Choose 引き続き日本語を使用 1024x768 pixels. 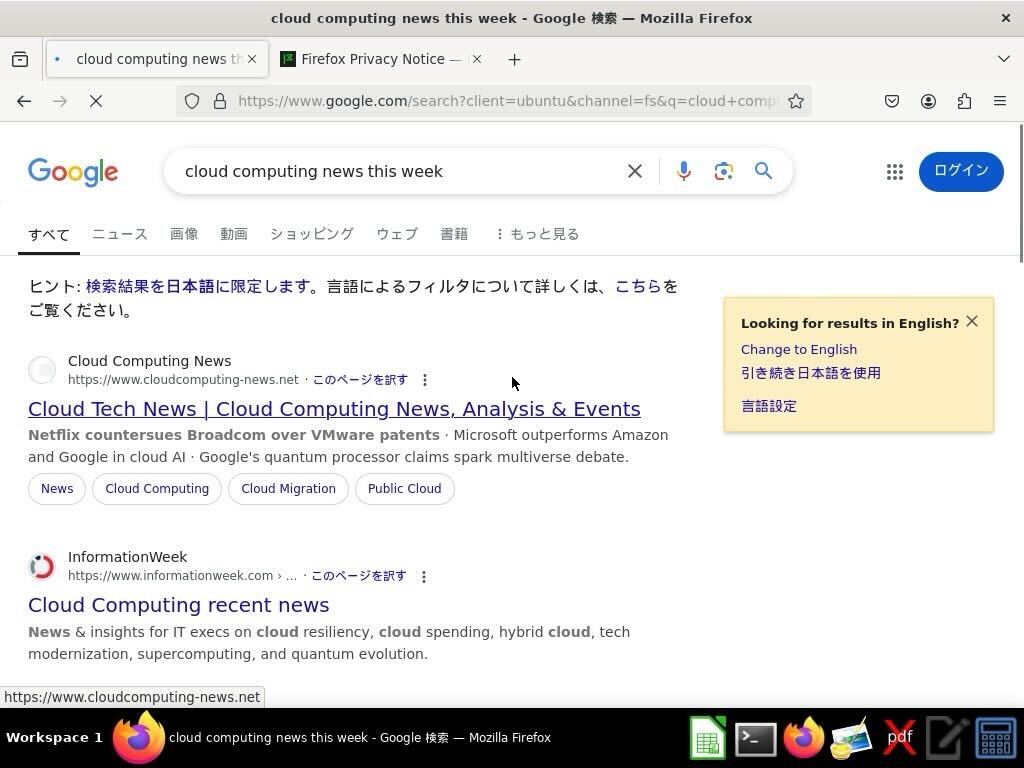pyautogui.click(x=810, y=373)
